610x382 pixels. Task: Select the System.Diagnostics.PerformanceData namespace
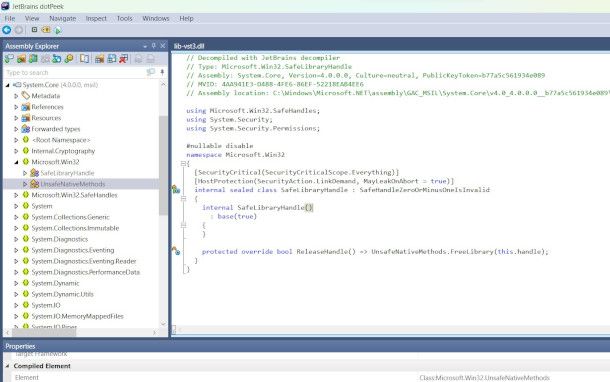point(86,272)
